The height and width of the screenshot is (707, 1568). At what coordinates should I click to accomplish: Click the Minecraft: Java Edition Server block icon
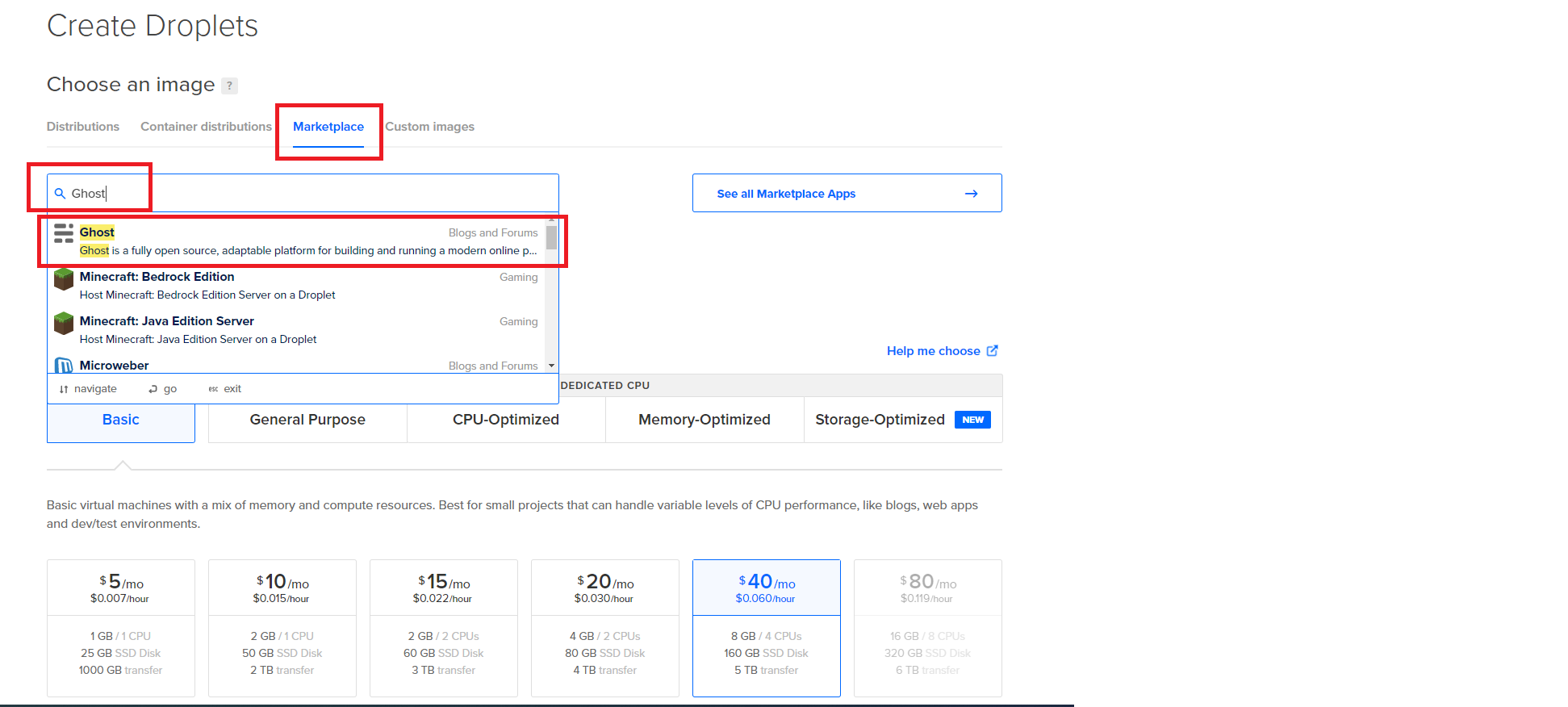click(x=64, y=324)
